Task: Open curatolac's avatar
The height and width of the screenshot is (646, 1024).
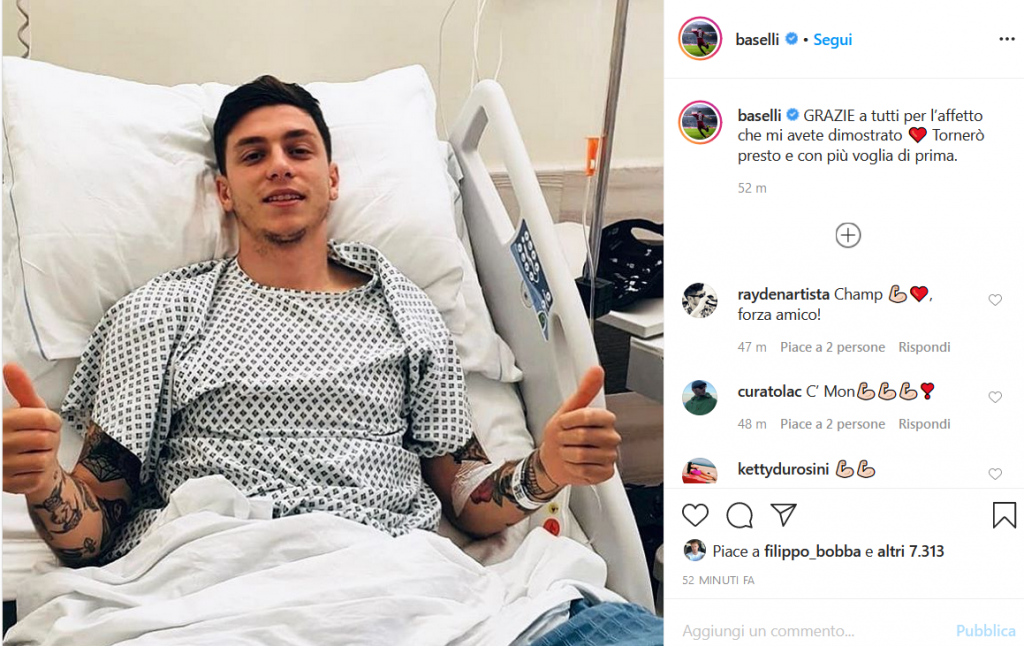Action: pyautogui.click(x=699, y=397)
